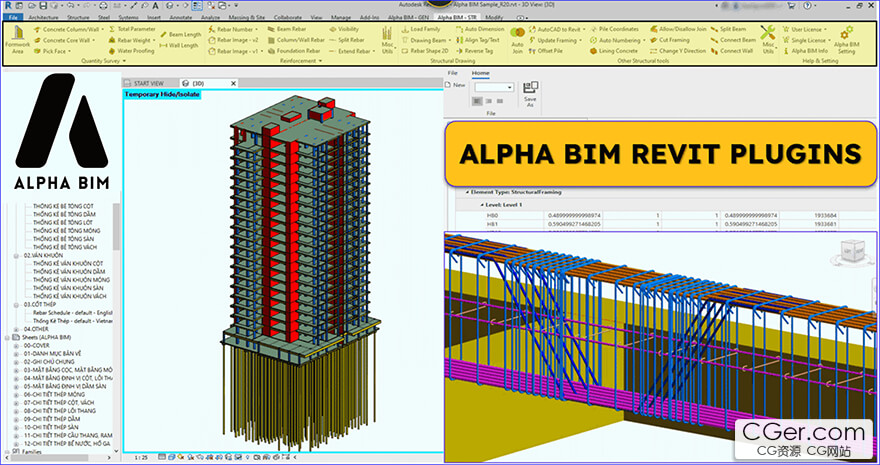Expand the Quantity Survey panel
This screenshot has width=880, height=465.
point(104,61)
